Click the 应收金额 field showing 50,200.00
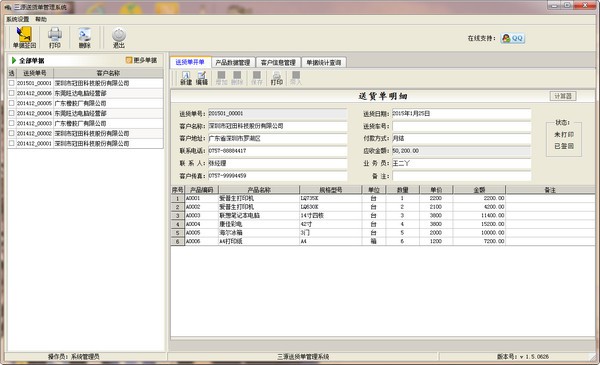The height and width of the screenshot is (365, 600). (461, 151)
